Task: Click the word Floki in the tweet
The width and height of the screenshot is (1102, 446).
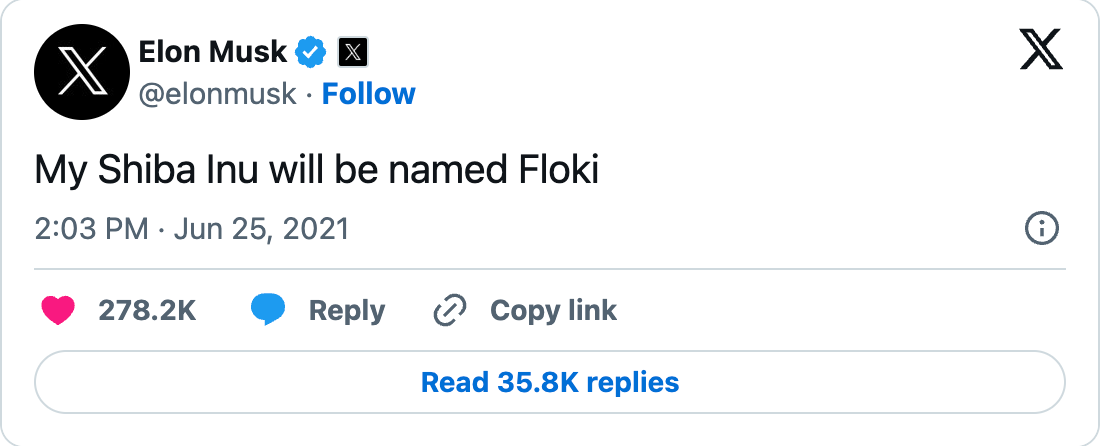Action: click(559, 169)
